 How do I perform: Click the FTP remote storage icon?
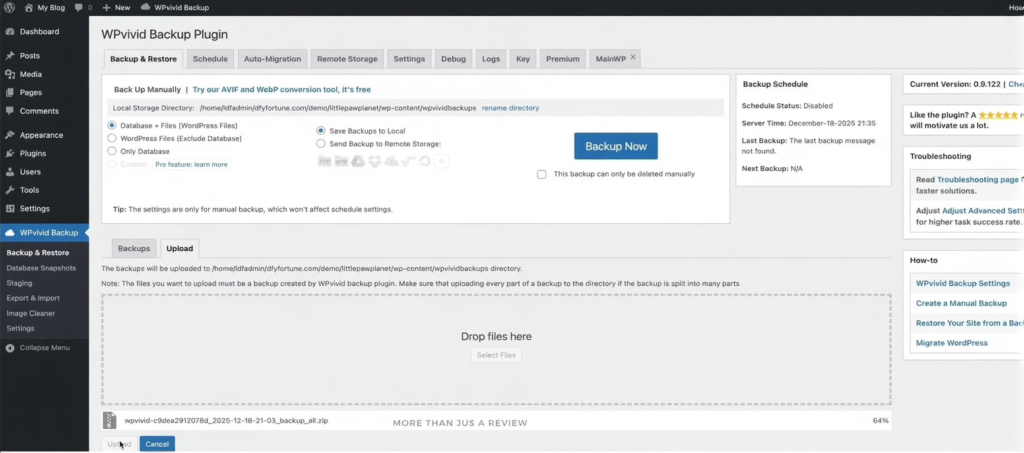(x=324, y=160)
